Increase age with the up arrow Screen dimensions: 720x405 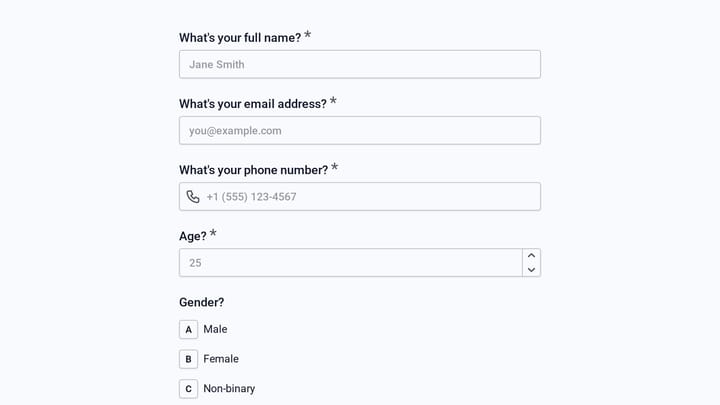531,256
